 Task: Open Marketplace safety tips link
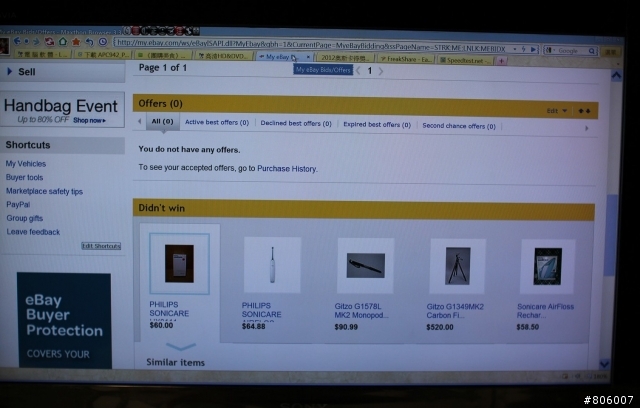tap(44, 191)
